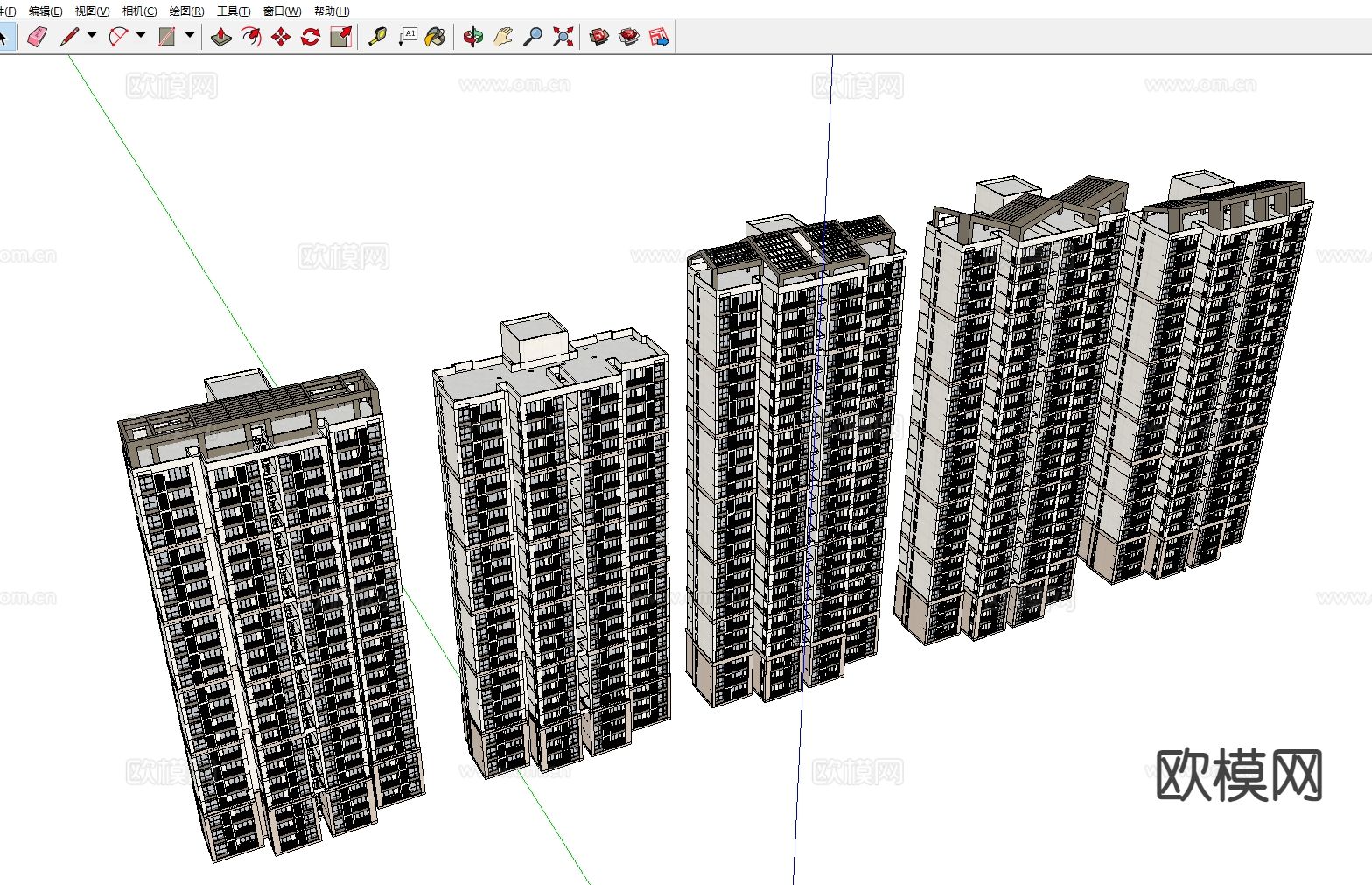Open the 帮助(H) menu
Viewport: 1372px width, 885px height.
331,11
